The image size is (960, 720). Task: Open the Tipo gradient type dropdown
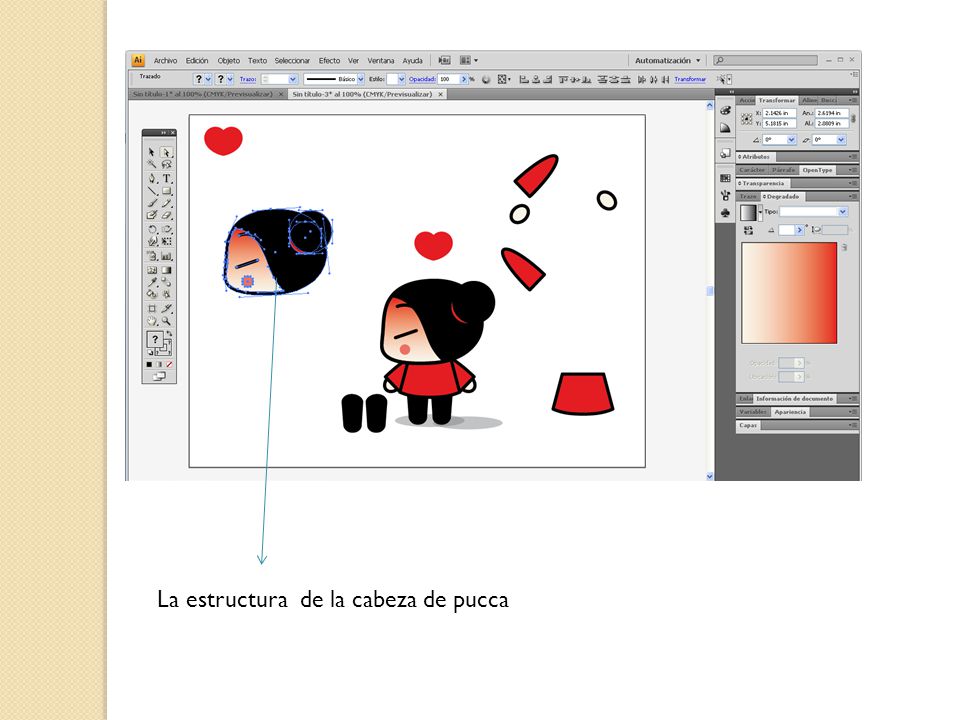(842, 212)
